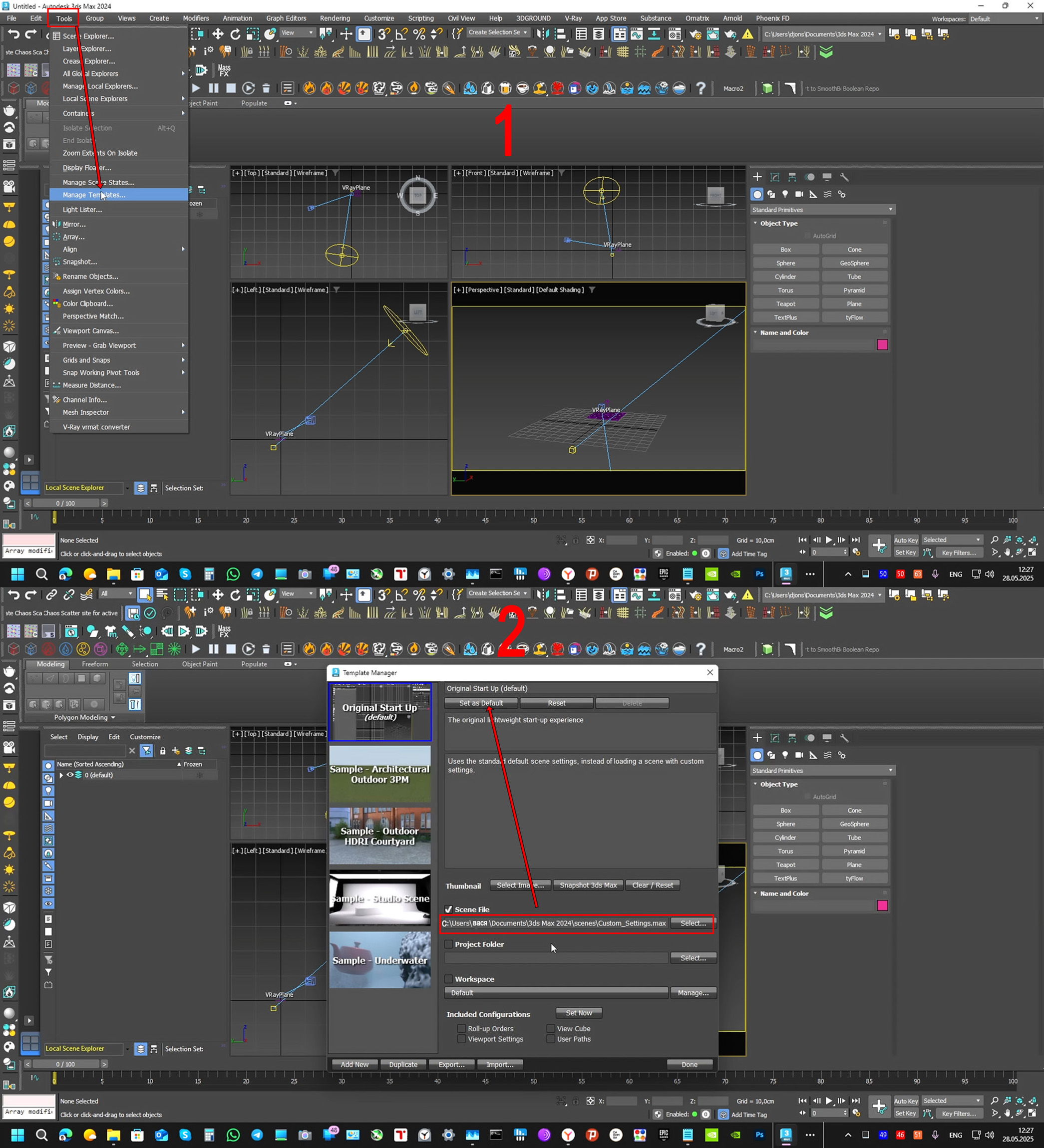Expand the 0 (default) layer tree arrow
This screenshot has height=1148, width=1044.
point(61,775)
